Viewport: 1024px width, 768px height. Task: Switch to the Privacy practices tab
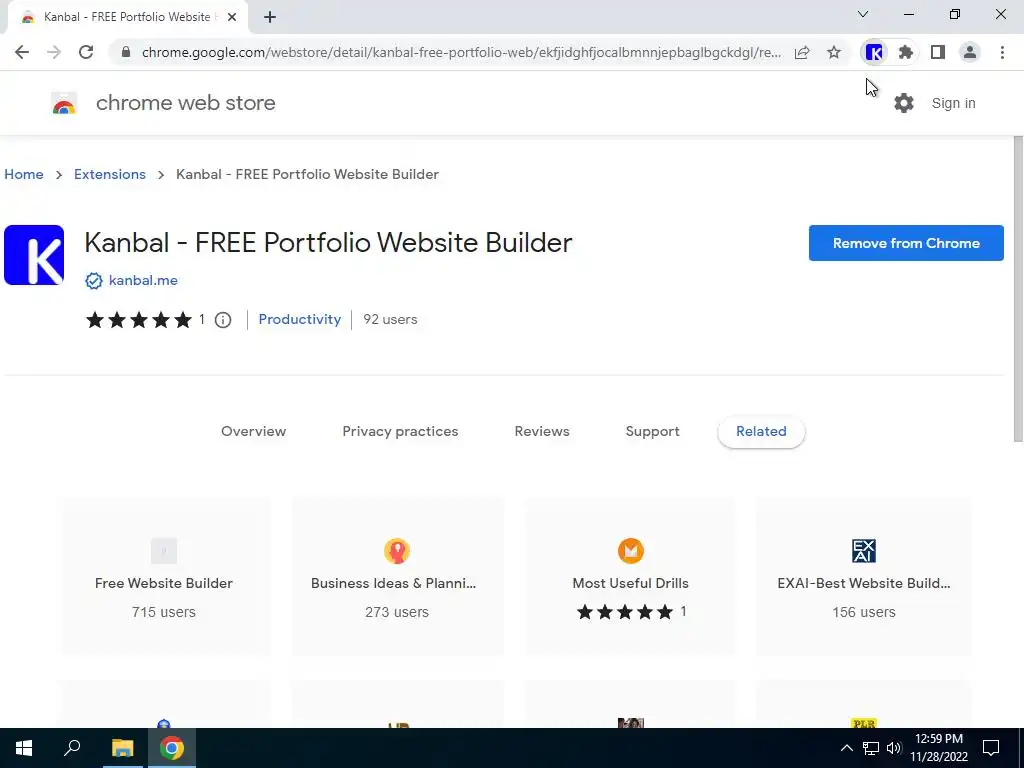400,432
